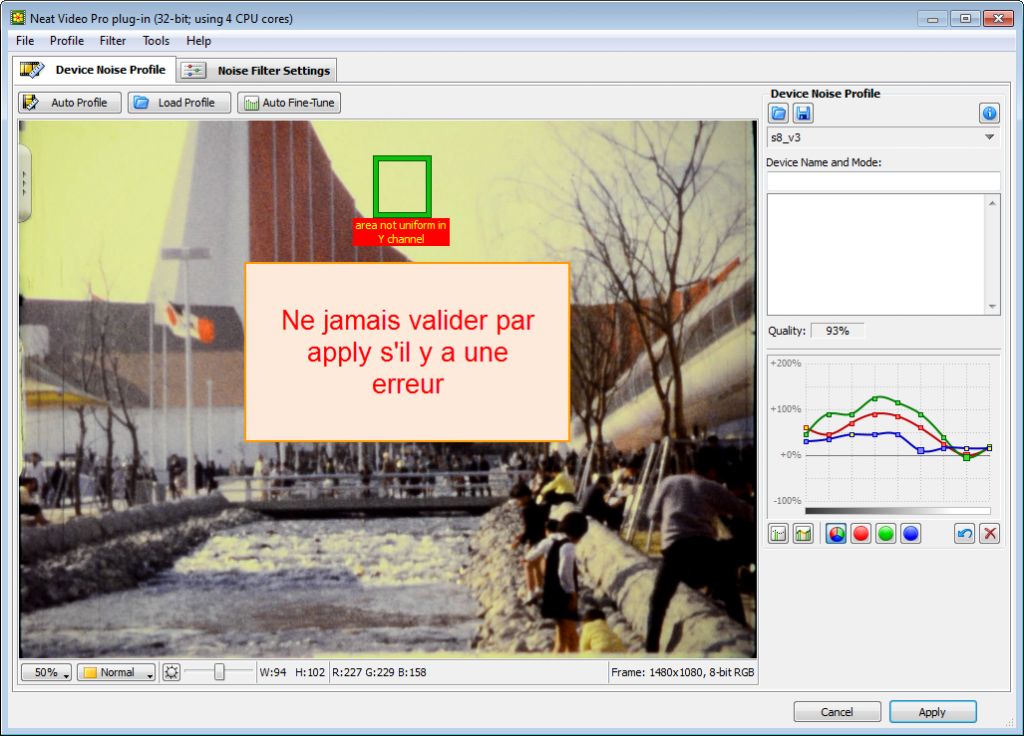
Task: Click the first noise graph mode icon
Action: coord(778,534)
